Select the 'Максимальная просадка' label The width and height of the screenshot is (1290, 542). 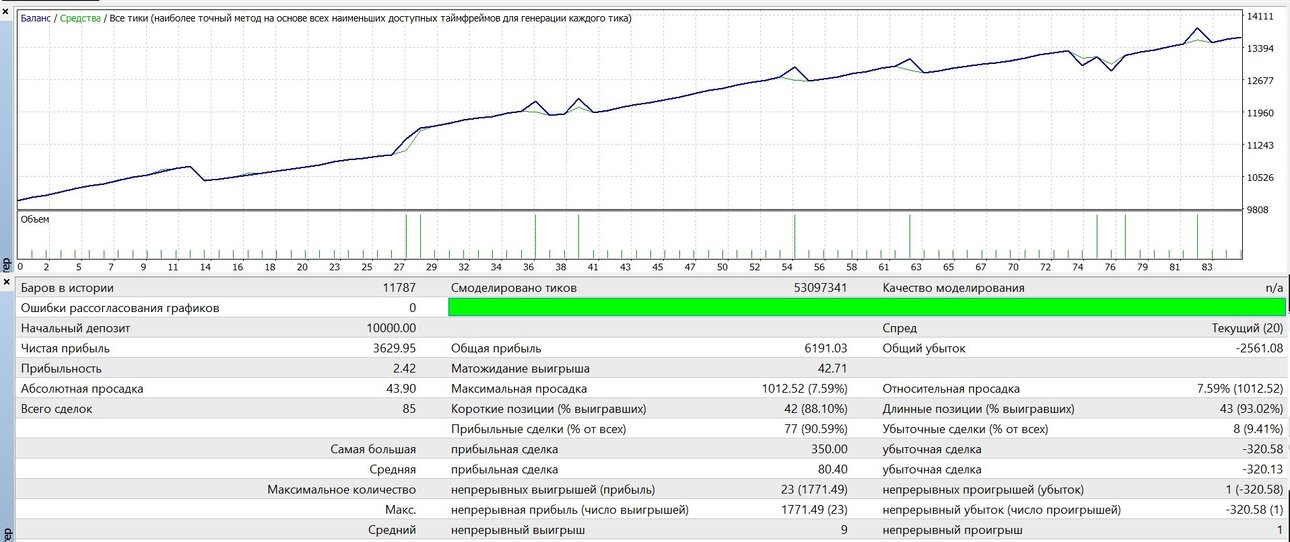[519, 388]
